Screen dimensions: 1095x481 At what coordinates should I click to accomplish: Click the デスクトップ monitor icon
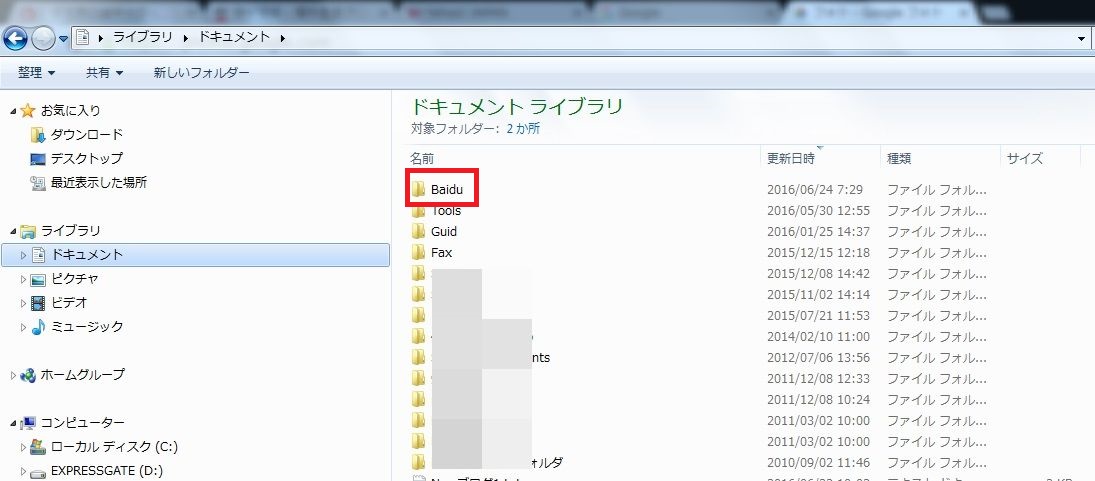tap(38, 159)
